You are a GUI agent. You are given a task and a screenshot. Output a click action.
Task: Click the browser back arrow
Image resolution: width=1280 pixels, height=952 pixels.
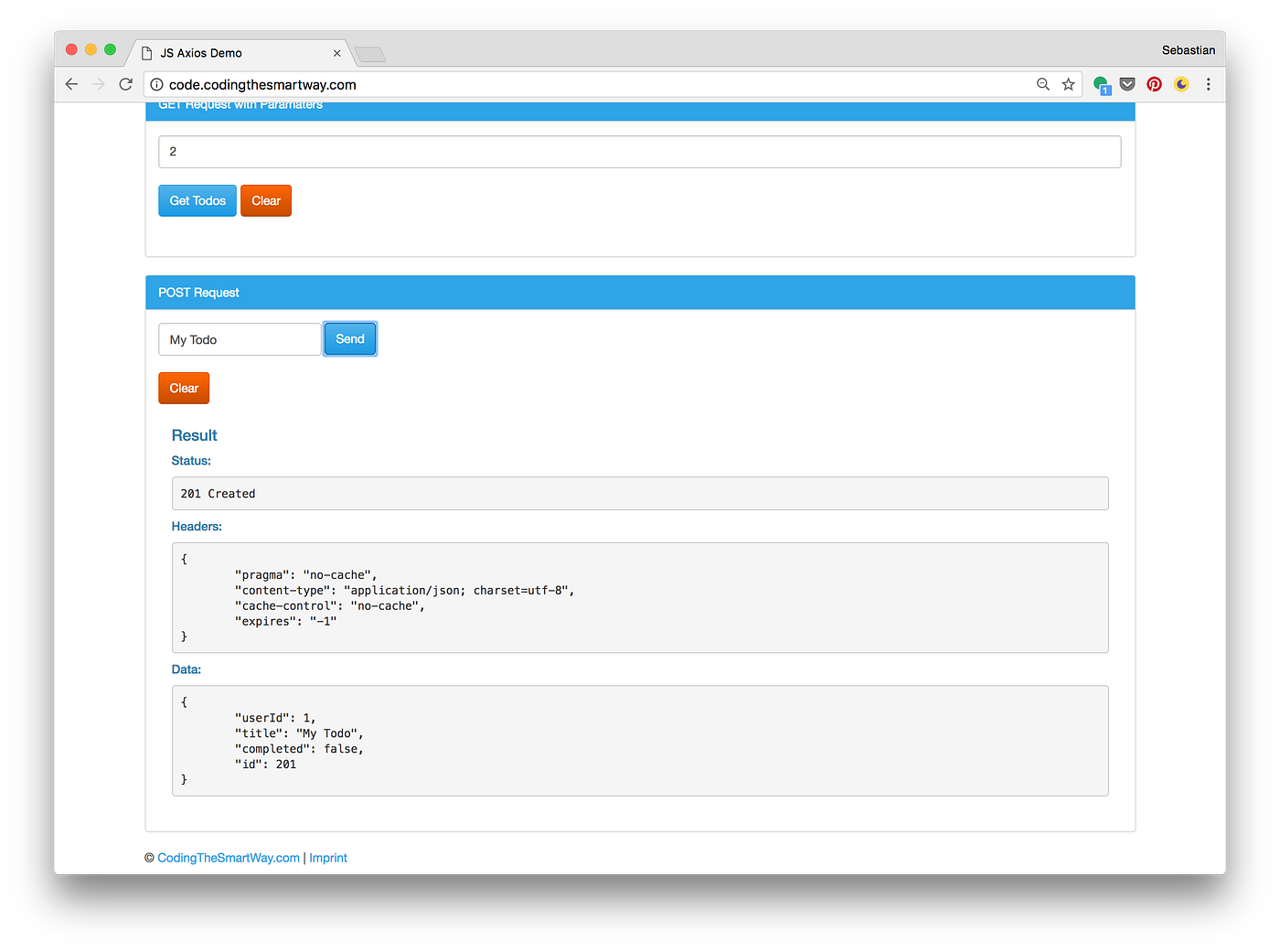tap(71, 83)
